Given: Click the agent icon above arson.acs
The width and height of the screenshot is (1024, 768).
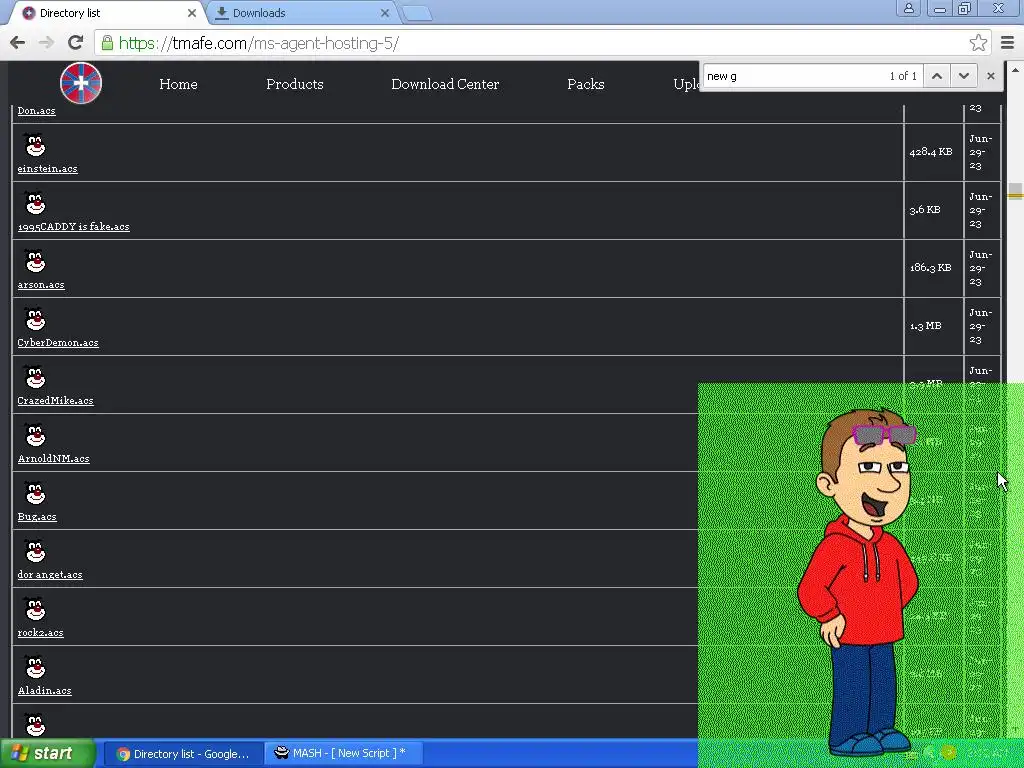Looking at the screenshot, I should click(x=35, y=261).
